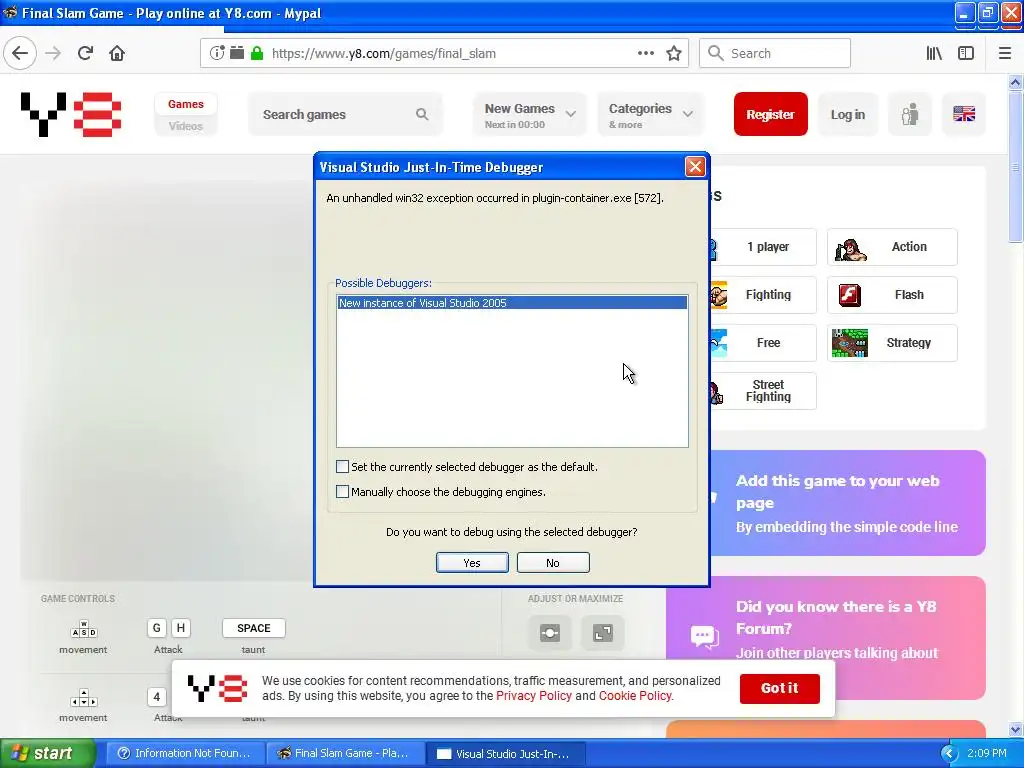The width and height of the screenshot is (1024, 768).
Task: Click the red Register button
Action: (x=771, y=114)
